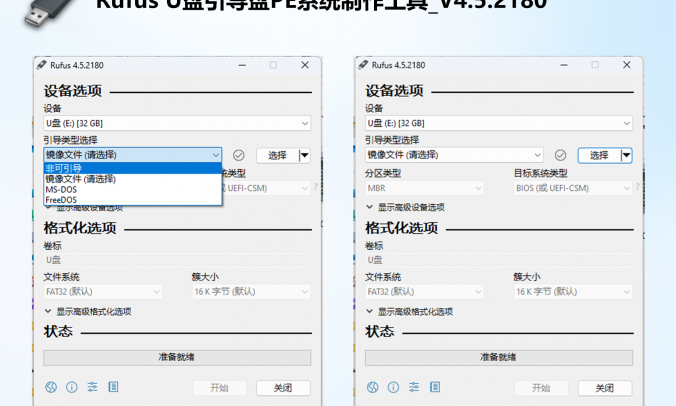Viewport: 676px width, 406px height.
Task: Close the right Rufus window
Action: click(x=626, y=65)
